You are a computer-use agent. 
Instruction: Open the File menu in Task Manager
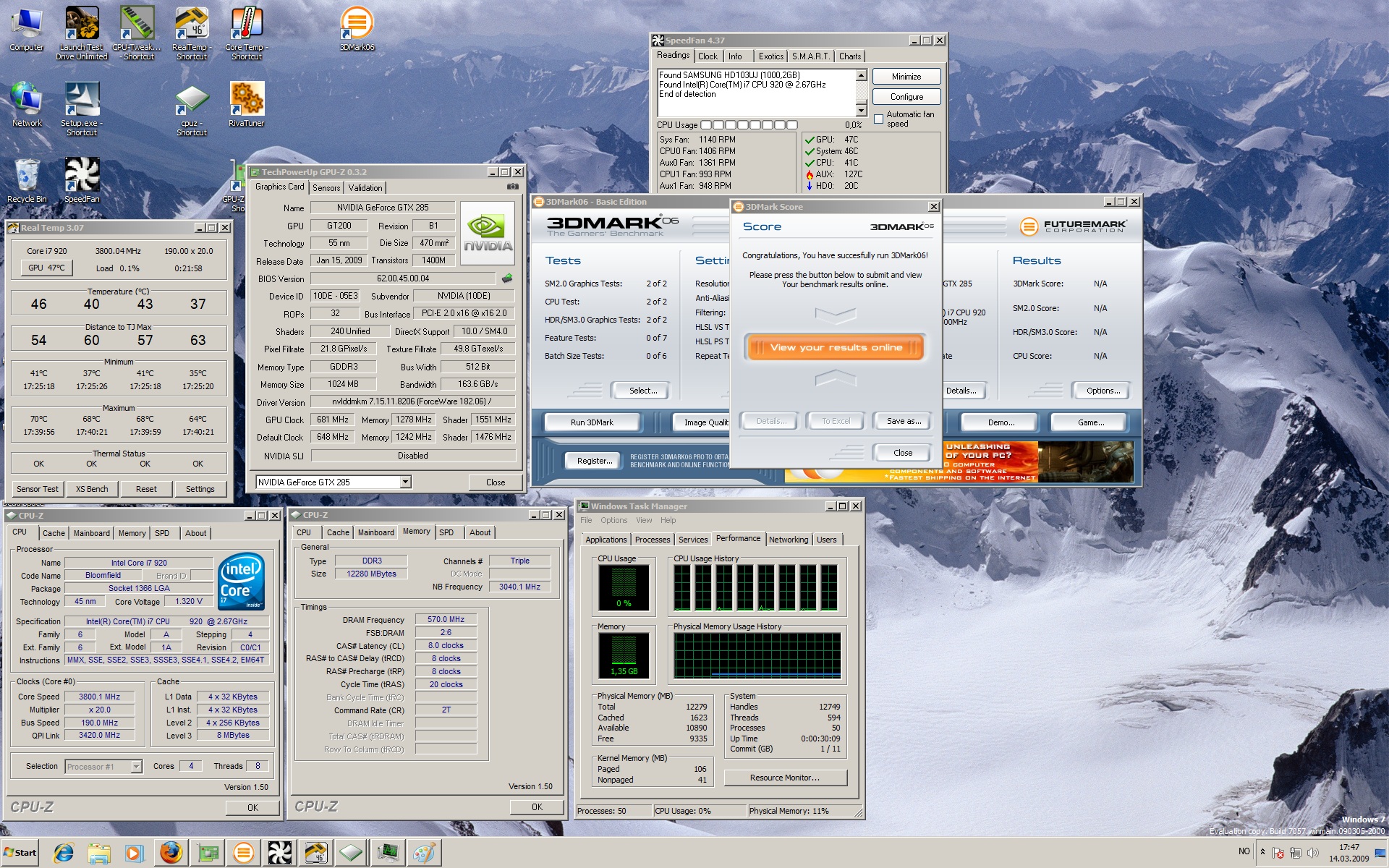[586, 520]
